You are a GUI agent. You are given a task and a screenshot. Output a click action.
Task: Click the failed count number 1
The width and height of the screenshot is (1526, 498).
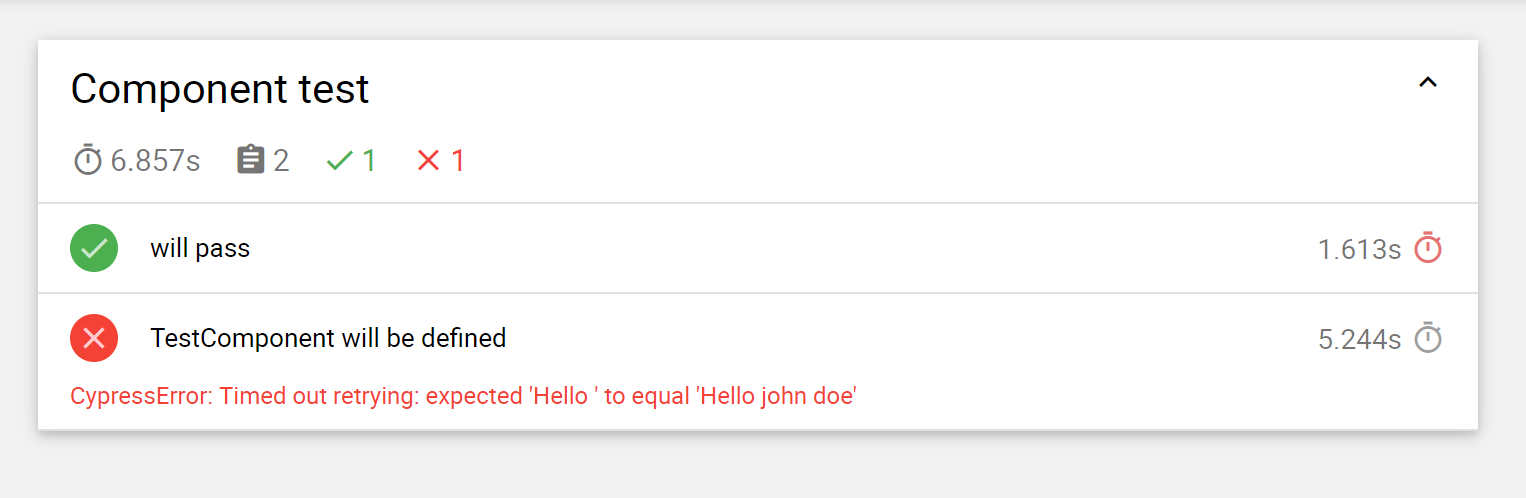click(x=458, y=160)
